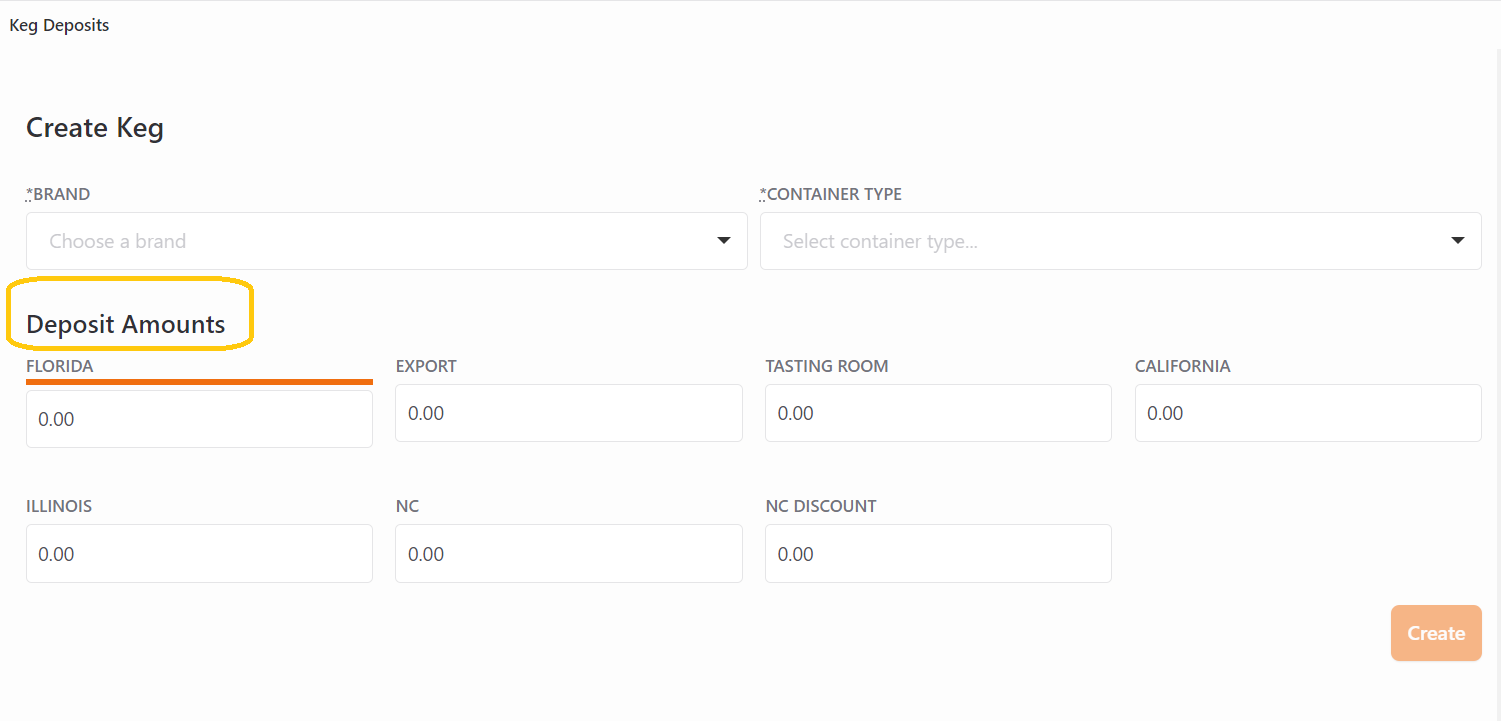Click the Deposit Amounts section heading
1501x721 pixels.
point(126,324)
